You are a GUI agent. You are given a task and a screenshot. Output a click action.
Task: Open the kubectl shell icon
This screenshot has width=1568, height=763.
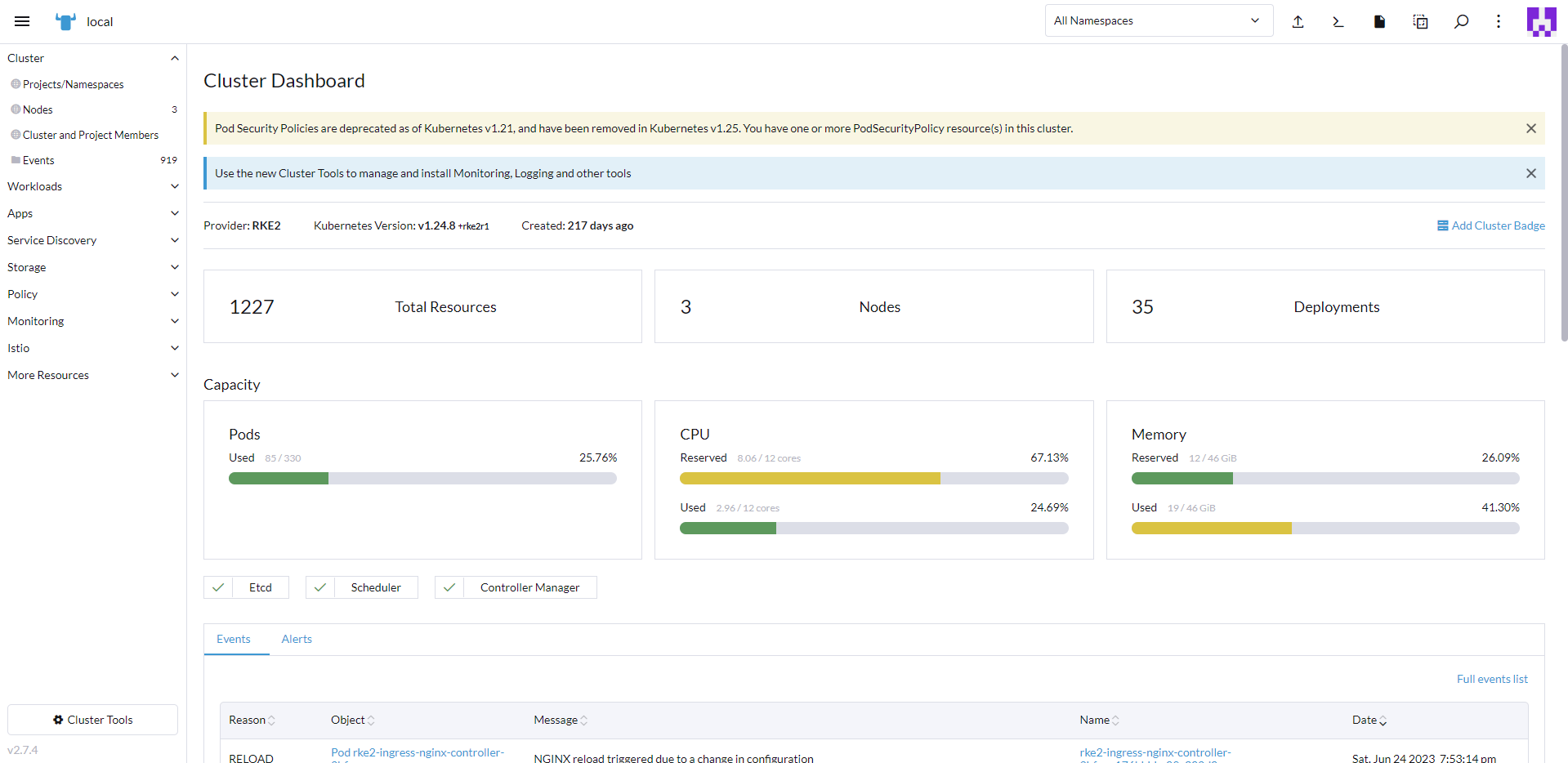click(x=1338, y=22)
